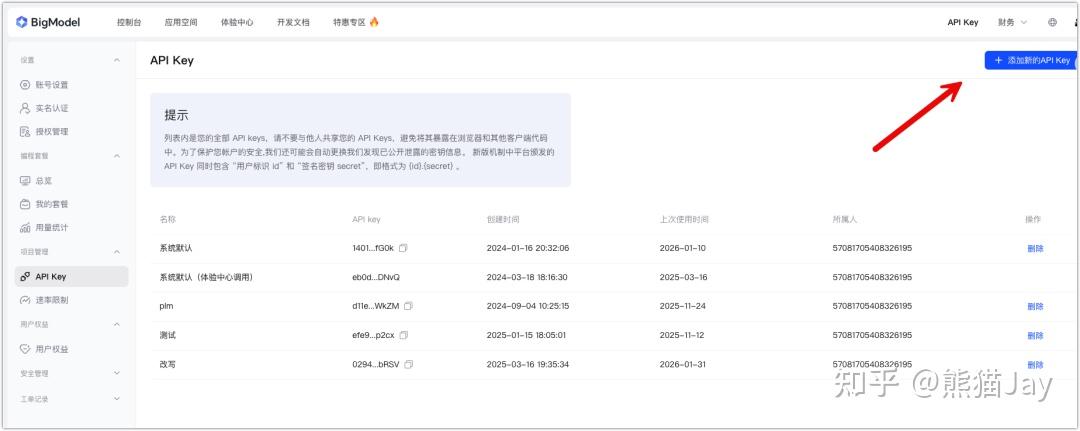The height and width of the screenshot is (431, 1080).
Task: Expand the 安全管理 sidebar section
Action: tap(116, 373)
